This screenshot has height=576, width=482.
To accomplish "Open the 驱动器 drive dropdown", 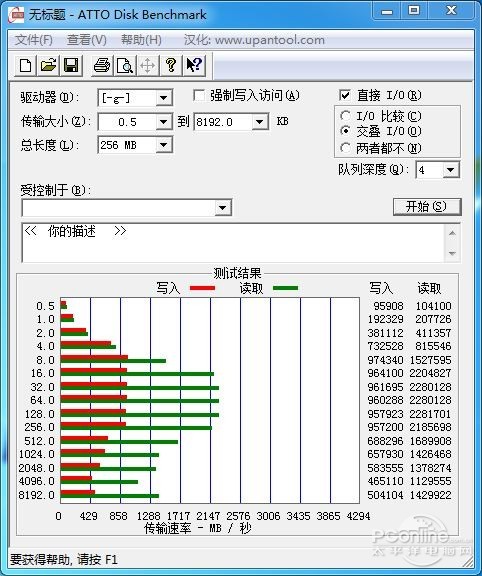I will 163,98.
